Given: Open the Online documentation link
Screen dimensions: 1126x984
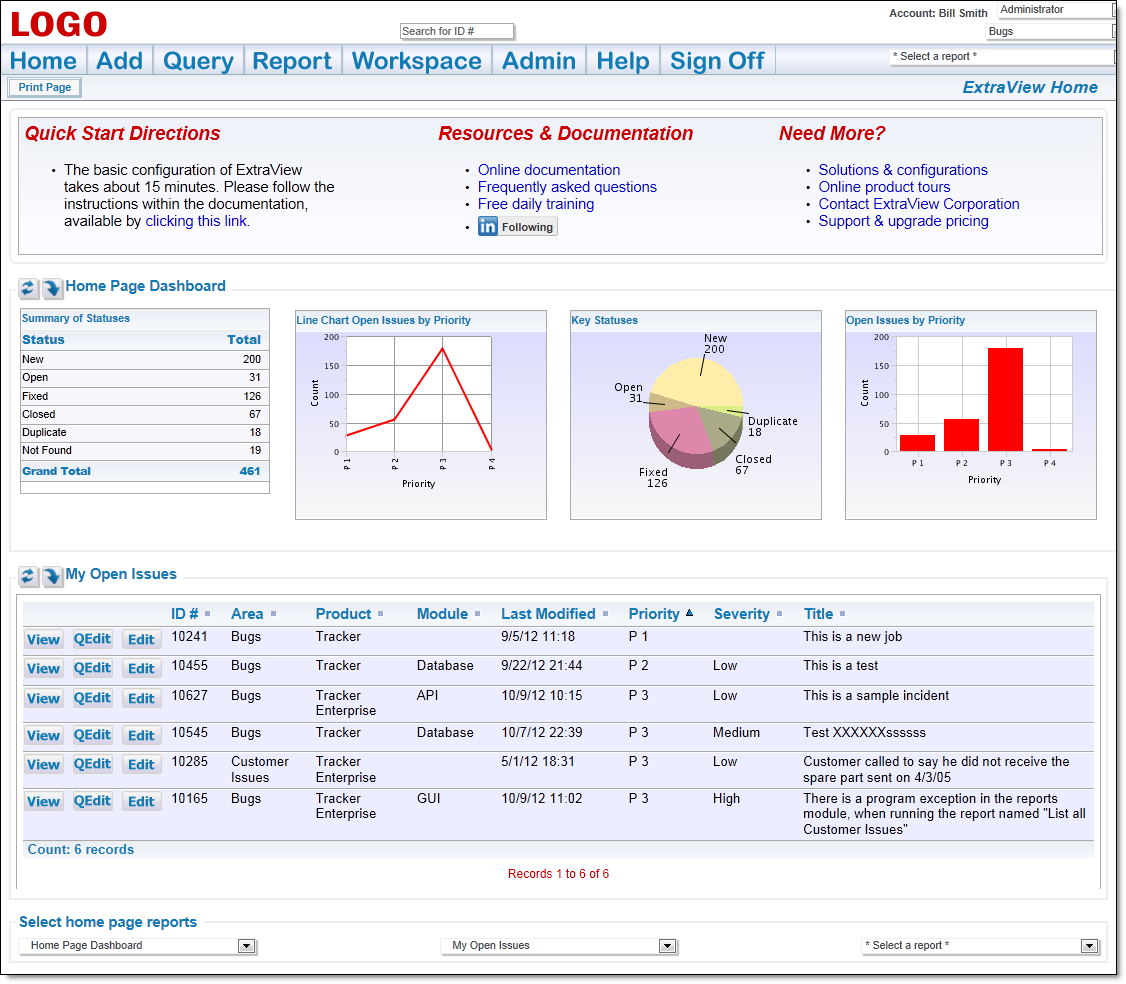Looking at the screenshot, I should (549, 170).
